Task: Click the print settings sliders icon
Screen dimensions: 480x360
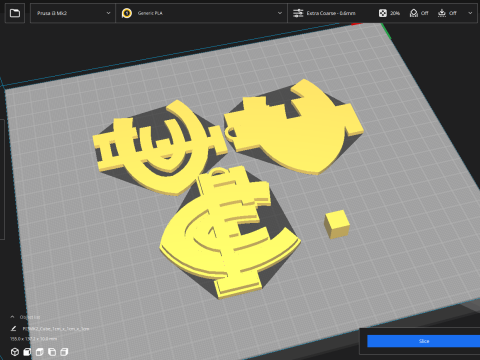Action: 298,13
